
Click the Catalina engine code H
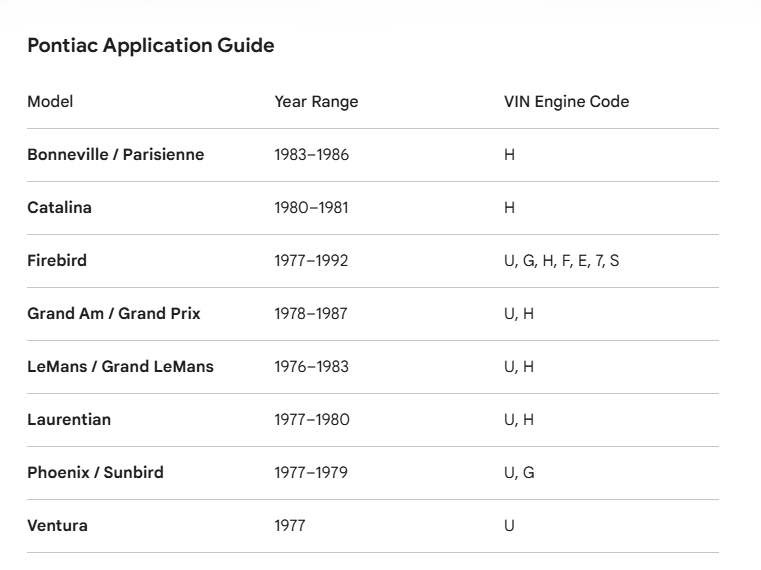[509, 207]
